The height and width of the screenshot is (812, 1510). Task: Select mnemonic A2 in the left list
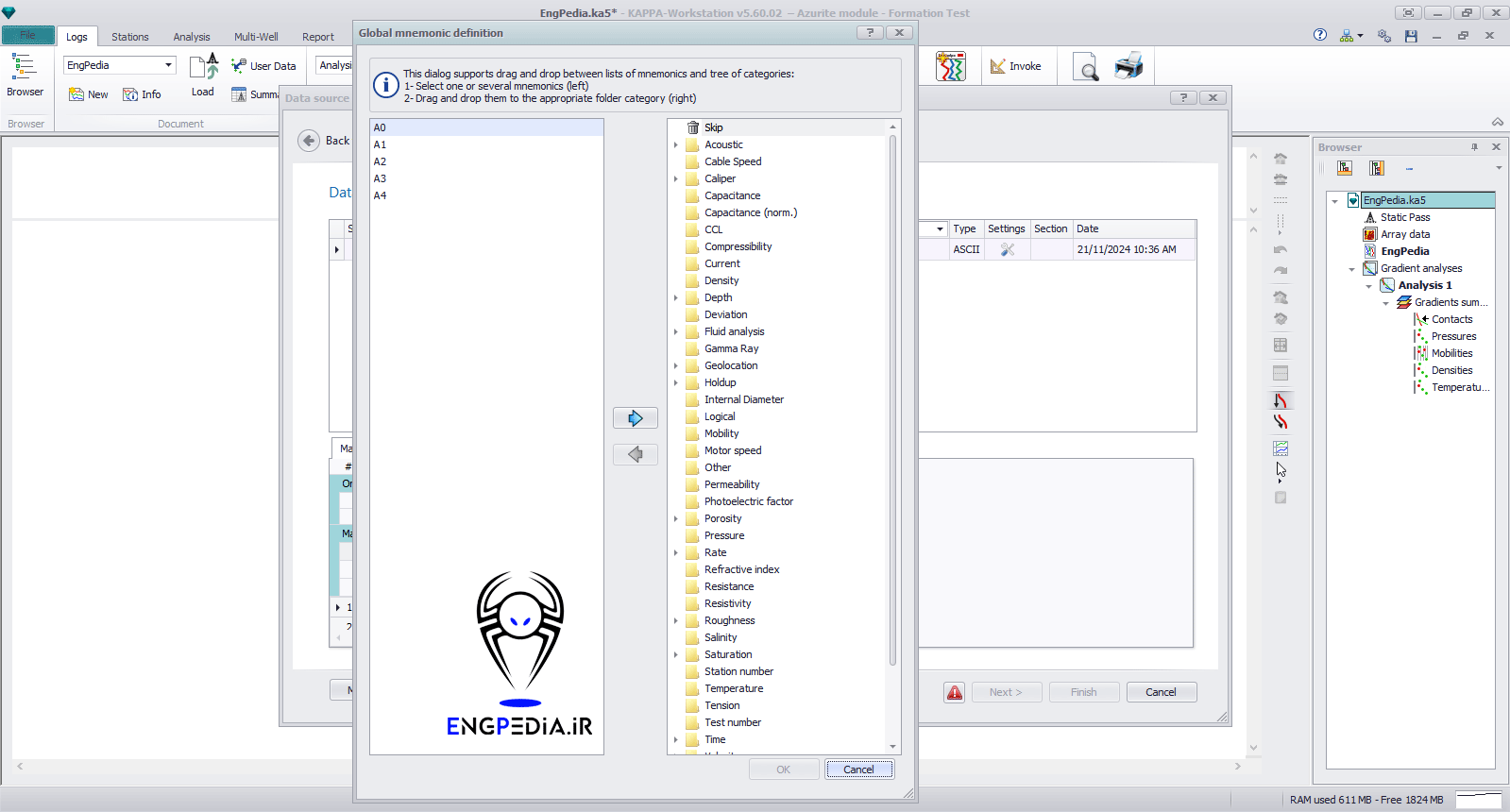pos(380,161)
